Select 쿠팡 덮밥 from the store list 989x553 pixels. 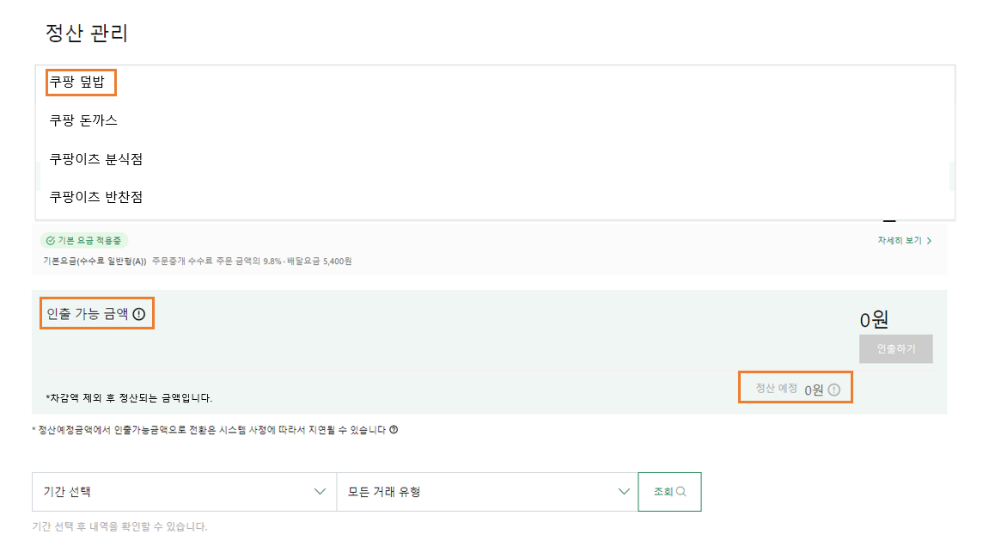click(77, 82)
